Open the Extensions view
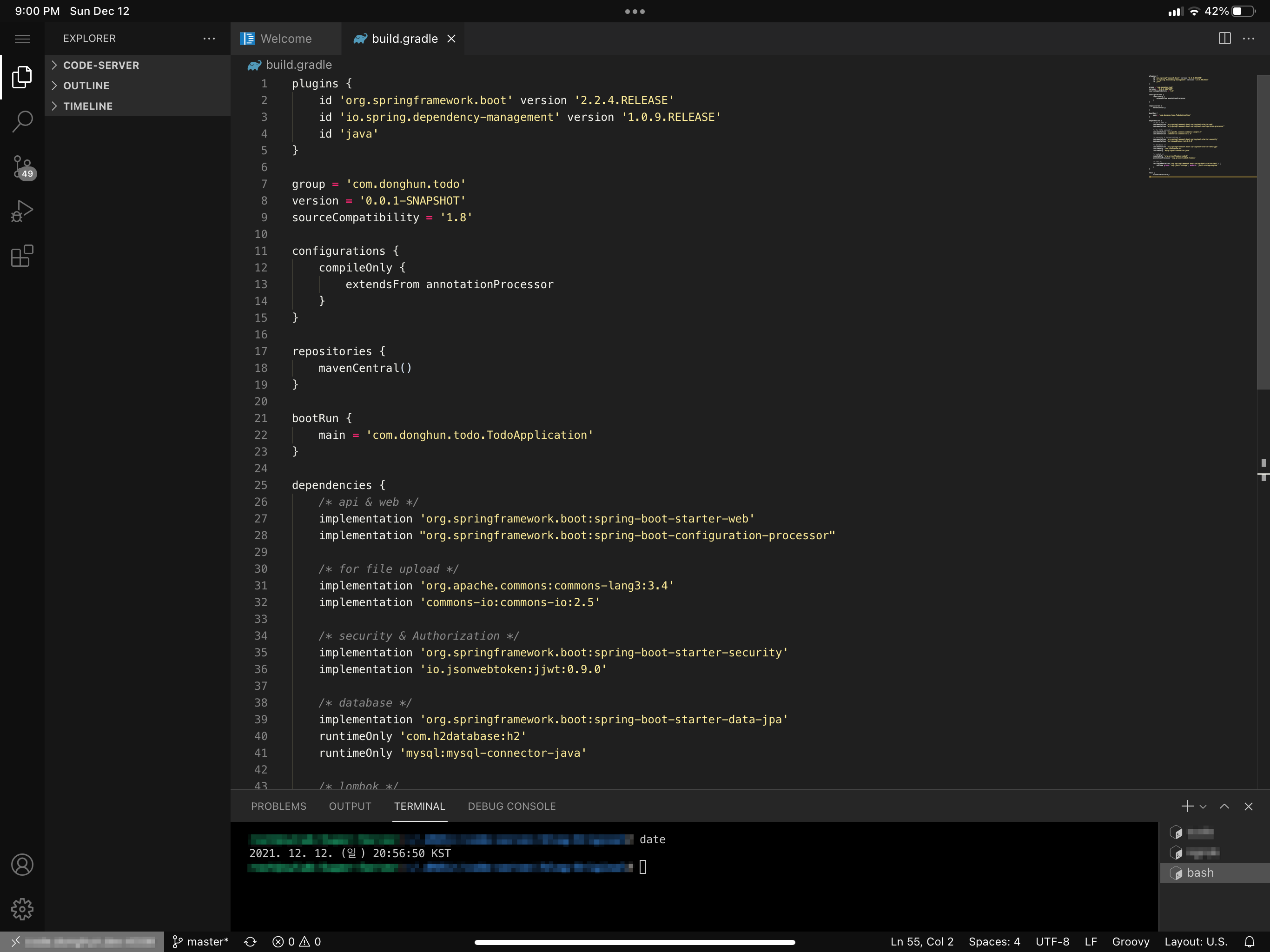Image resolution: width=1270 pixels, height=952 pixels. [x=22, y=256]
